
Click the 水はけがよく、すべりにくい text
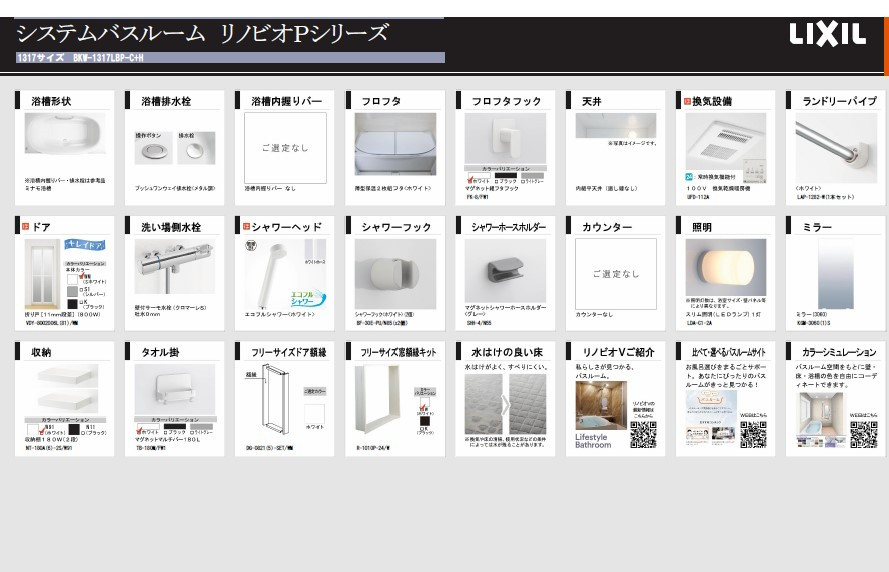tap(506, 367)
